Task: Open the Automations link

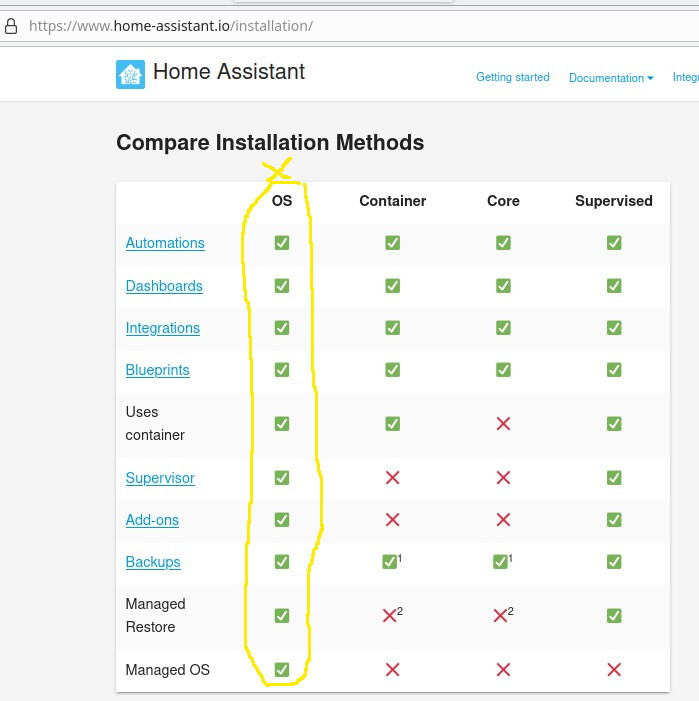Action: (x=165, y=243)
